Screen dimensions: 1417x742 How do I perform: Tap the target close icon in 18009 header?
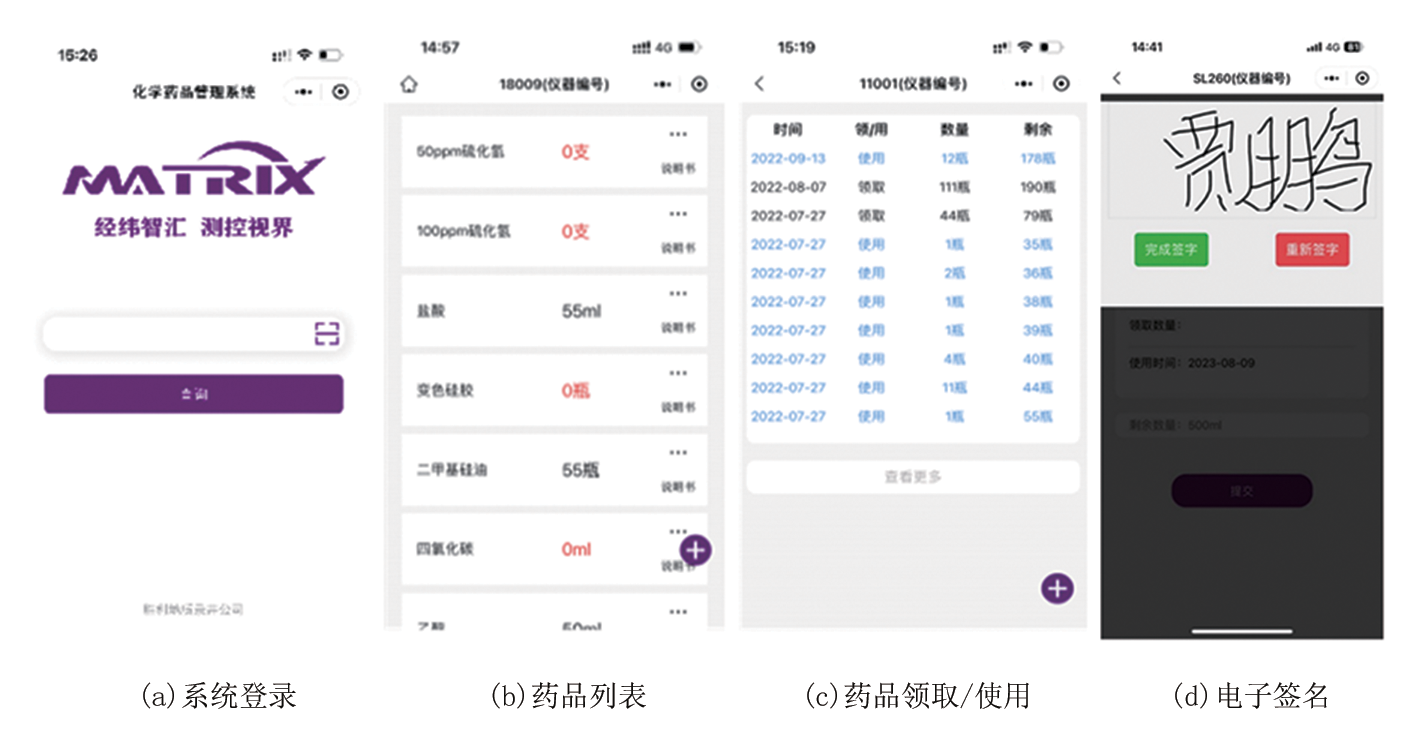[699, 85]
